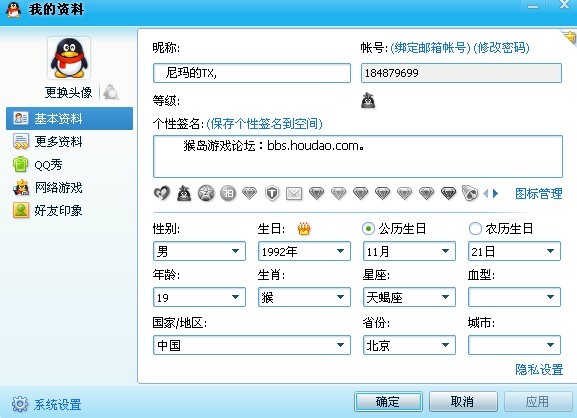Viewport: 577px width, 418px height.
Task: Click the 好友印象 person icon
Action: point(21,210)
